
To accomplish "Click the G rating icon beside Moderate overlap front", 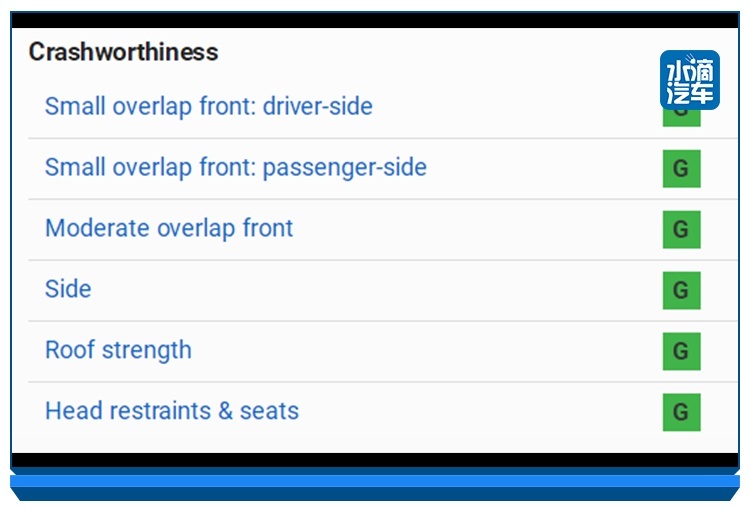I will point(682,230).
